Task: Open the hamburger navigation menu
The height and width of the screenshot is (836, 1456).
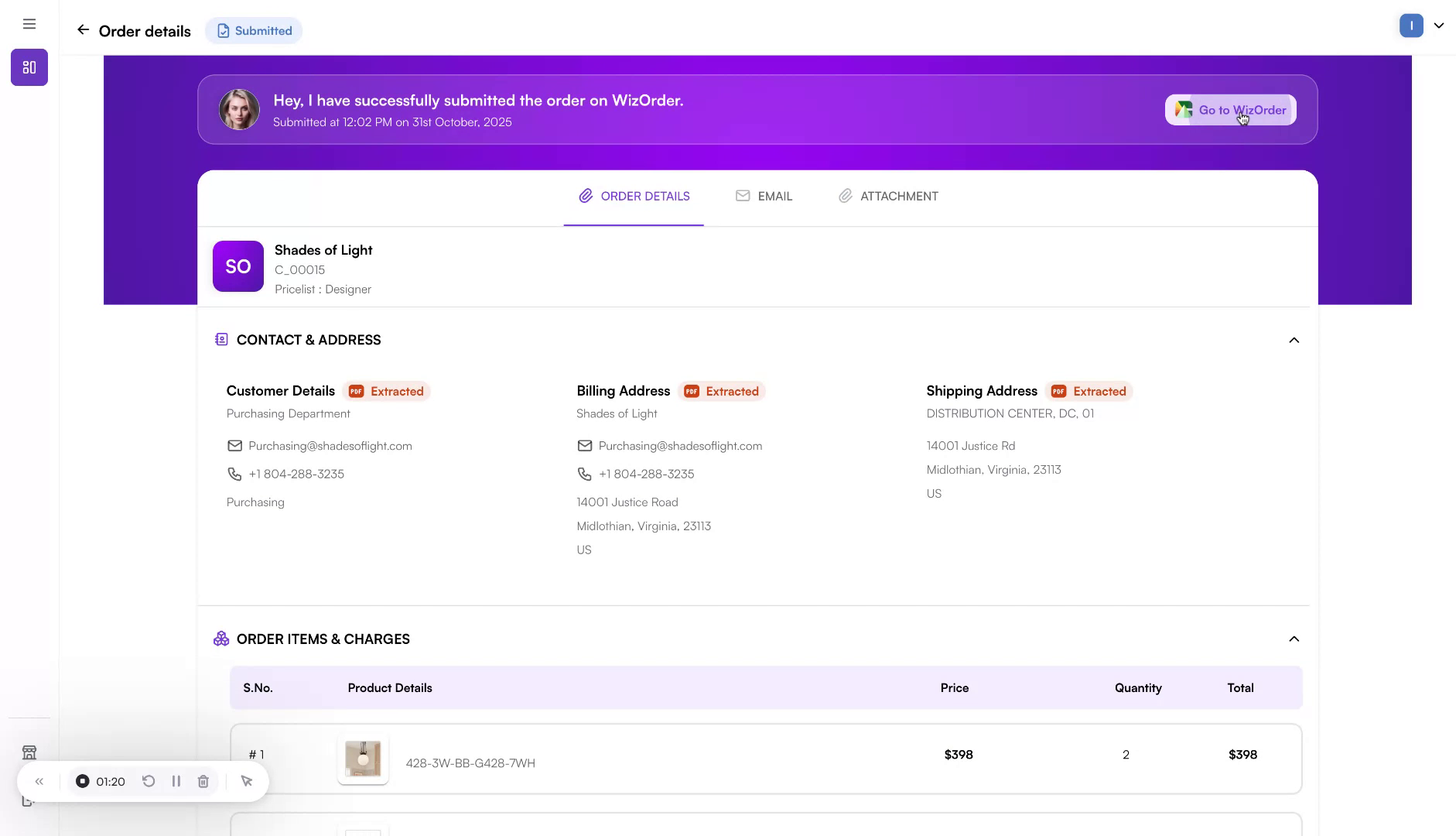Action: tap(29, 24)
